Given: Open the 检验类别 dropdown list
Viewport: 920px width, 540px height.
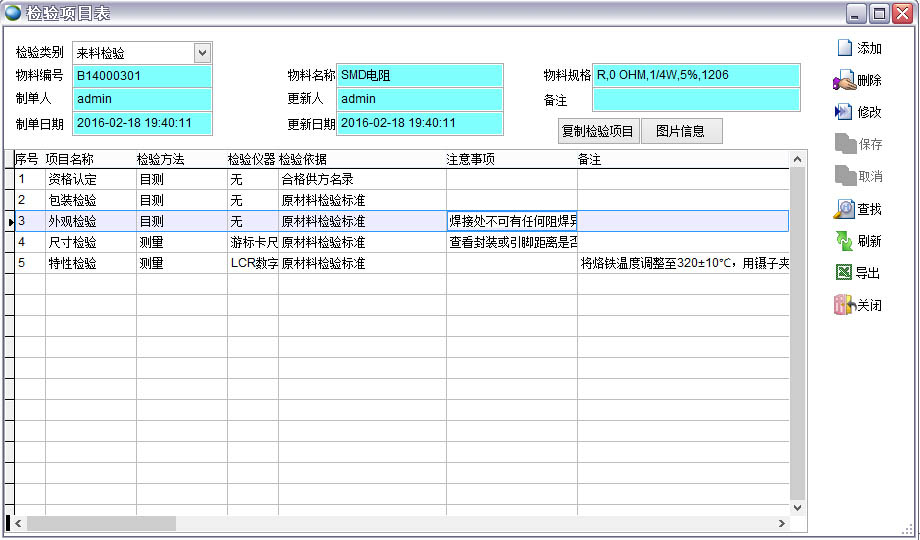Looking at the screenshot, I should click(202, 53).
